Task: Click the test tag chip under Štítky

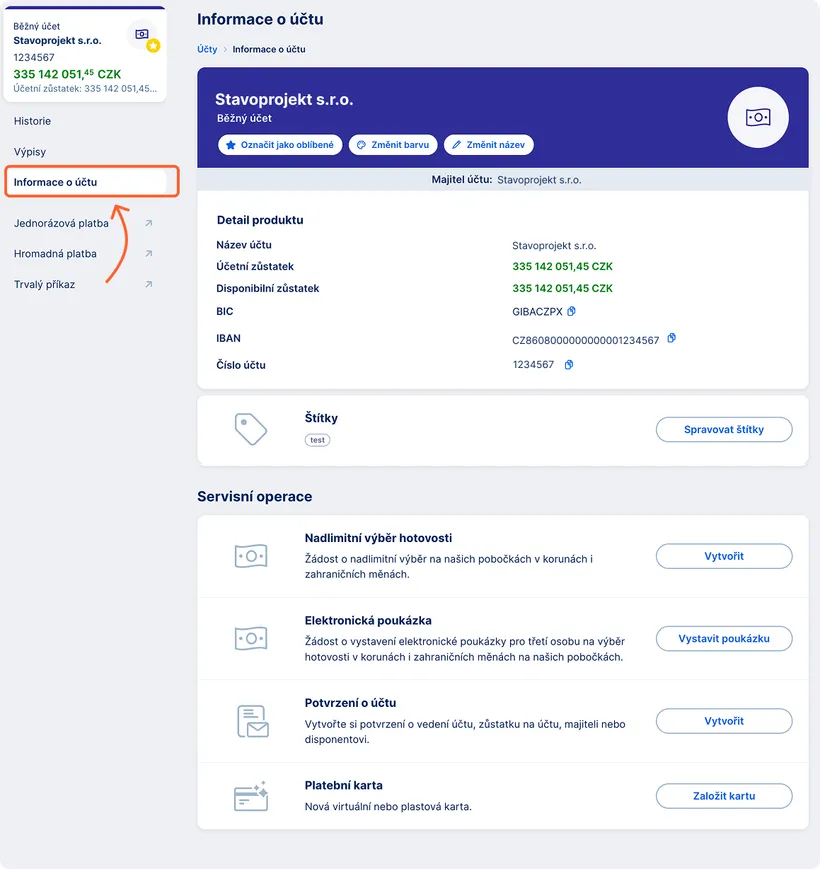Action: [317, 439]
